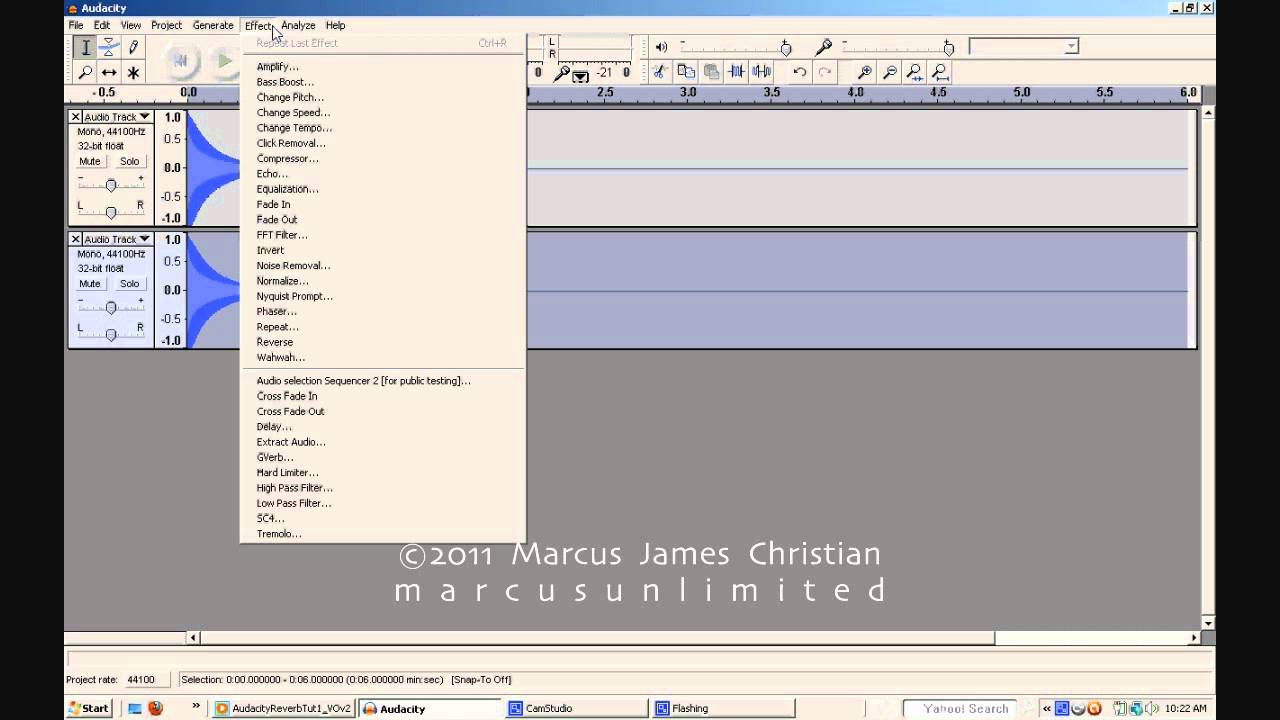The height and width of the screenshot is (720, 1280).
Task: Click the Fit Project in window icon
Action: pos(940,72)
